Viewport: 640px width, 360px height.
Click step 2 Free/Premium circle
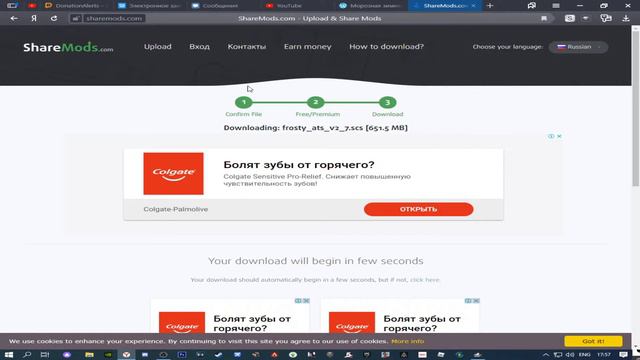tap(316, 102)
